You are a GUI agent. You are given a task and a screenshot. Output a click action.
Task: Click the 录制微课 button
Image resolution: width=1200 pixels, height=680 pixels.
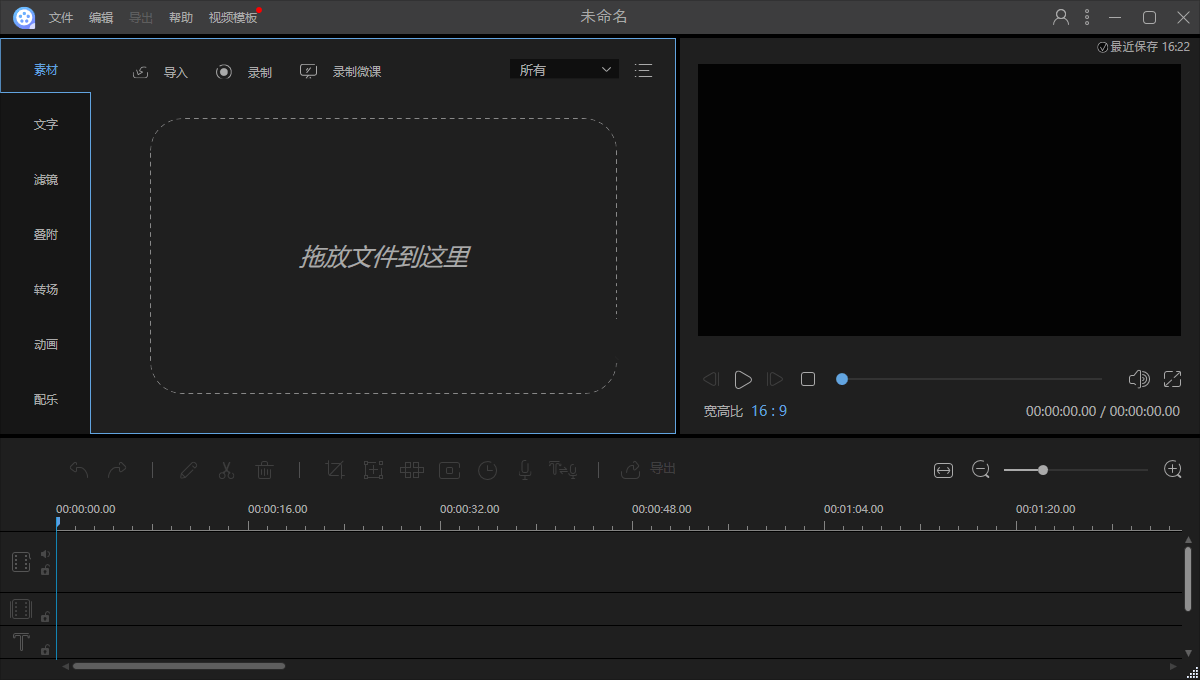(x=341, y=72)
